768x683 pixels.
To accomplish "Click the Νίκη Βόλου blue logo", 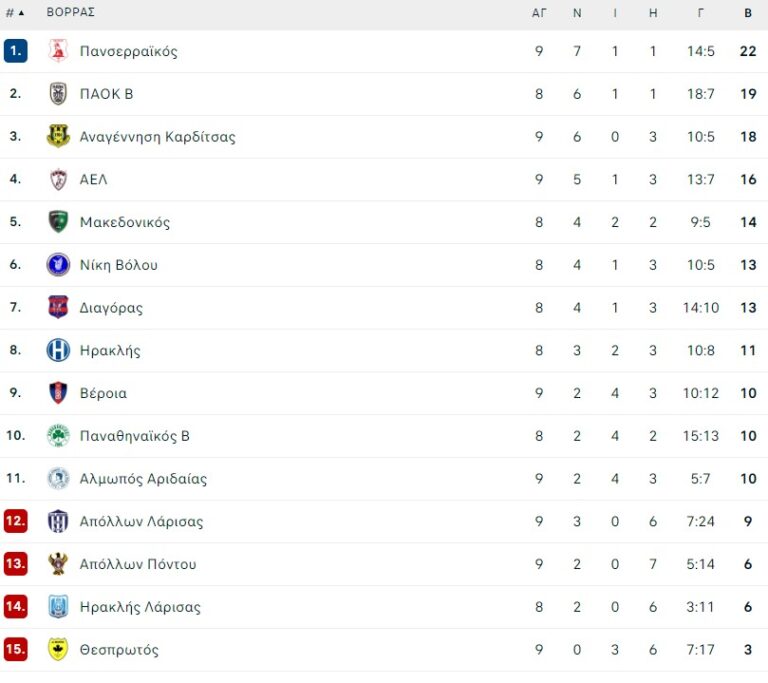I will pyautogui.click(x=58, y=265).
